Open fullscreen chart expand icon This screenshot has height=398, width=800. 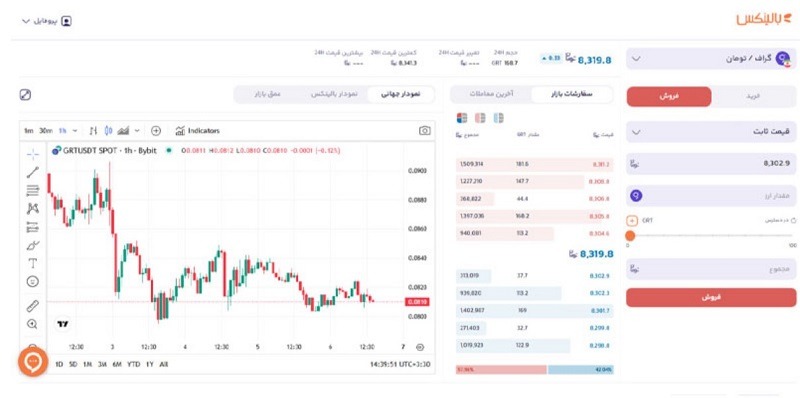point(26,94)
